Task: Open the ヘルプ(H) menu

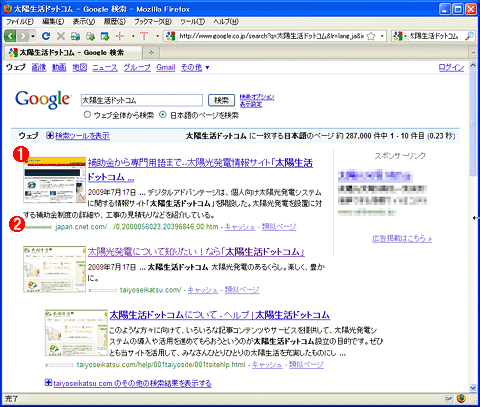Action: (x=226, y=22)
